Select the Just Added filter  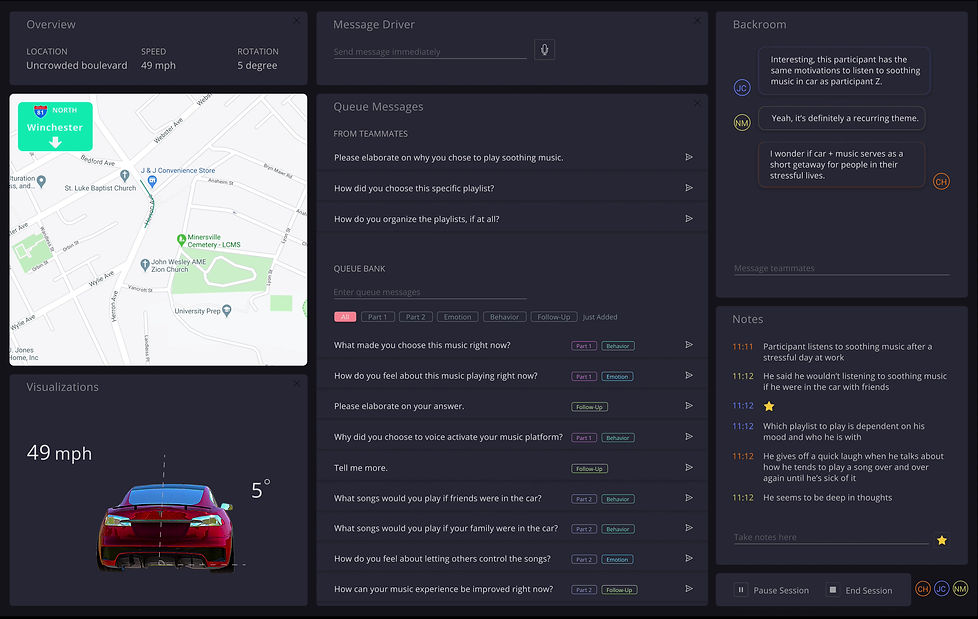pos(600,317)
